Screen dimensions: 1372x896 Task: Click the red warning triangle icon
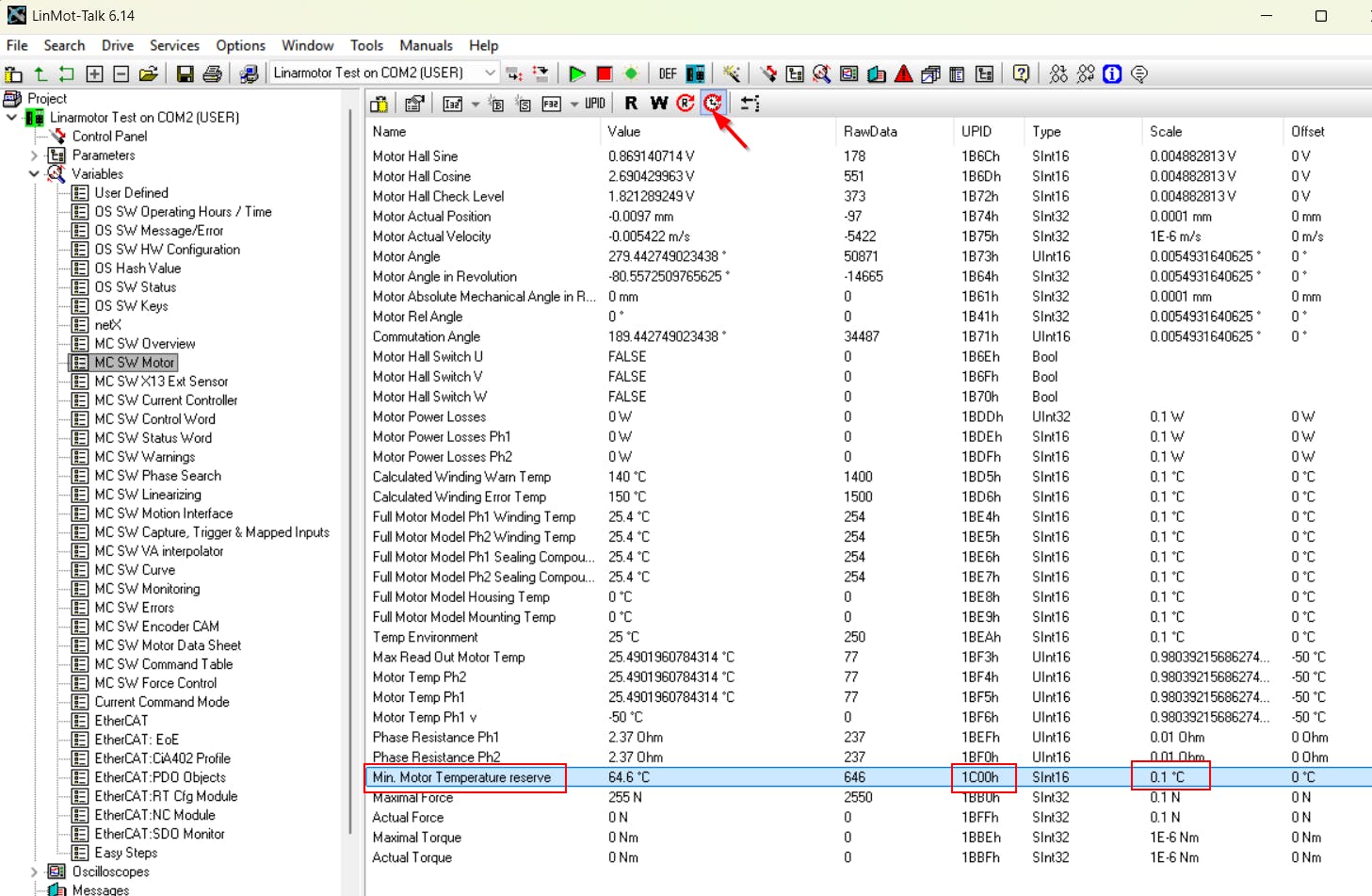click(x=903, y=73)
